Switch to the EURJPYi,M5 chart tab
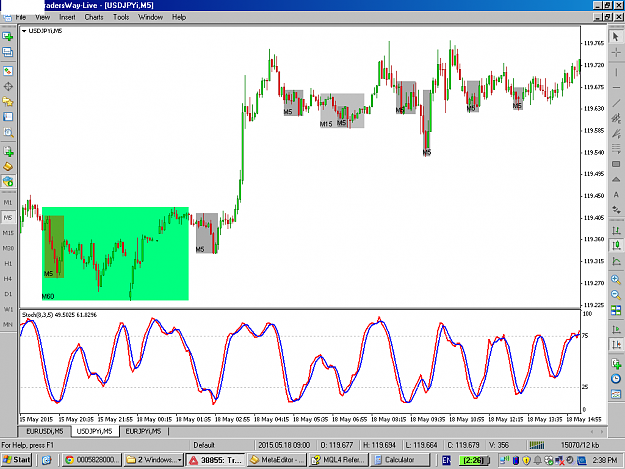625x469 pixels. coord(143,431)
